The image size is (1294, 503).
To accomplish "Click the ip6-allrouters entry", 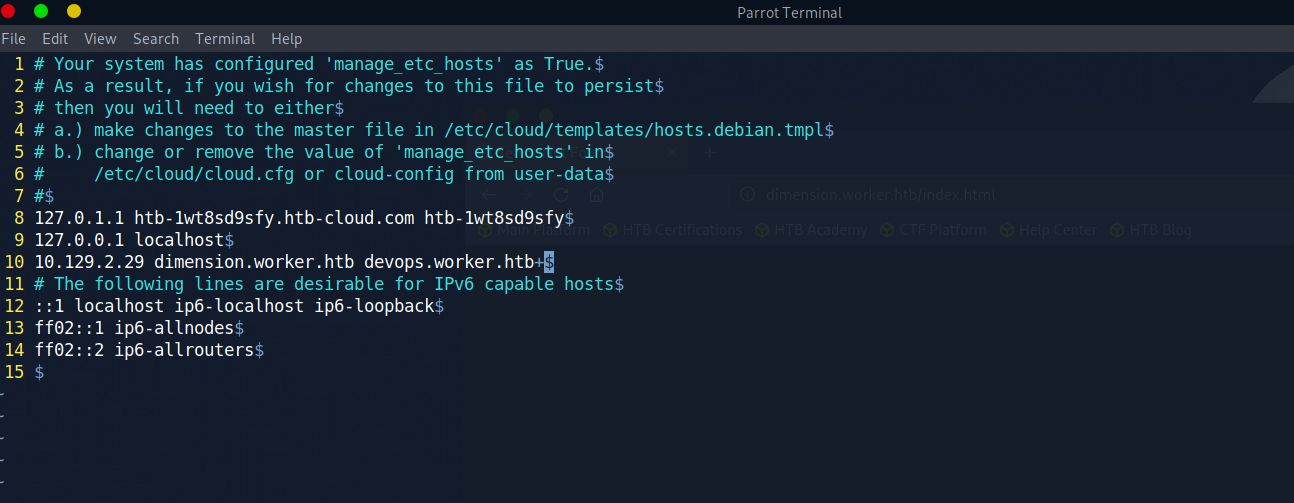I will point(184,350).
